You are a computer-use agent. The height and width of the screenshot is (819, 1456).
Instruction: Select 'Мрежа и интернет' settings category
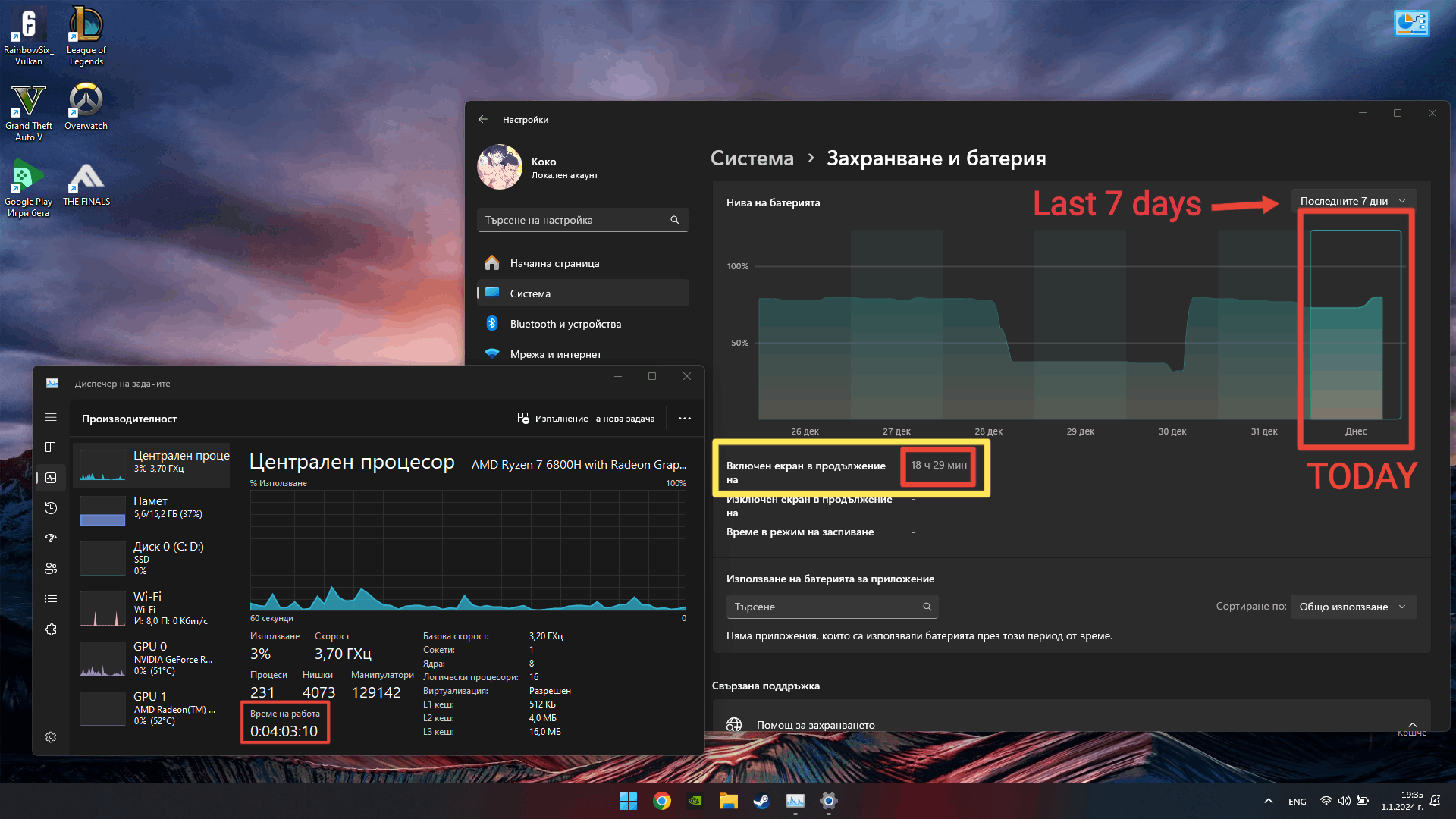coord(555,354)
